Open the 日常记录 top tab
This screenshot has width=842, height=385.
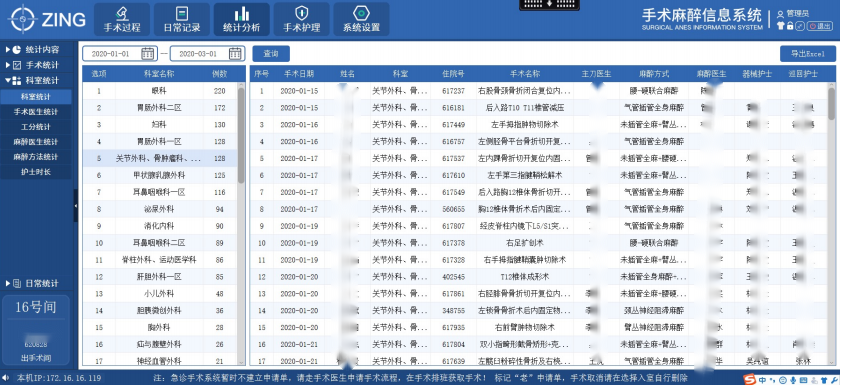click(x=182, y=19)
